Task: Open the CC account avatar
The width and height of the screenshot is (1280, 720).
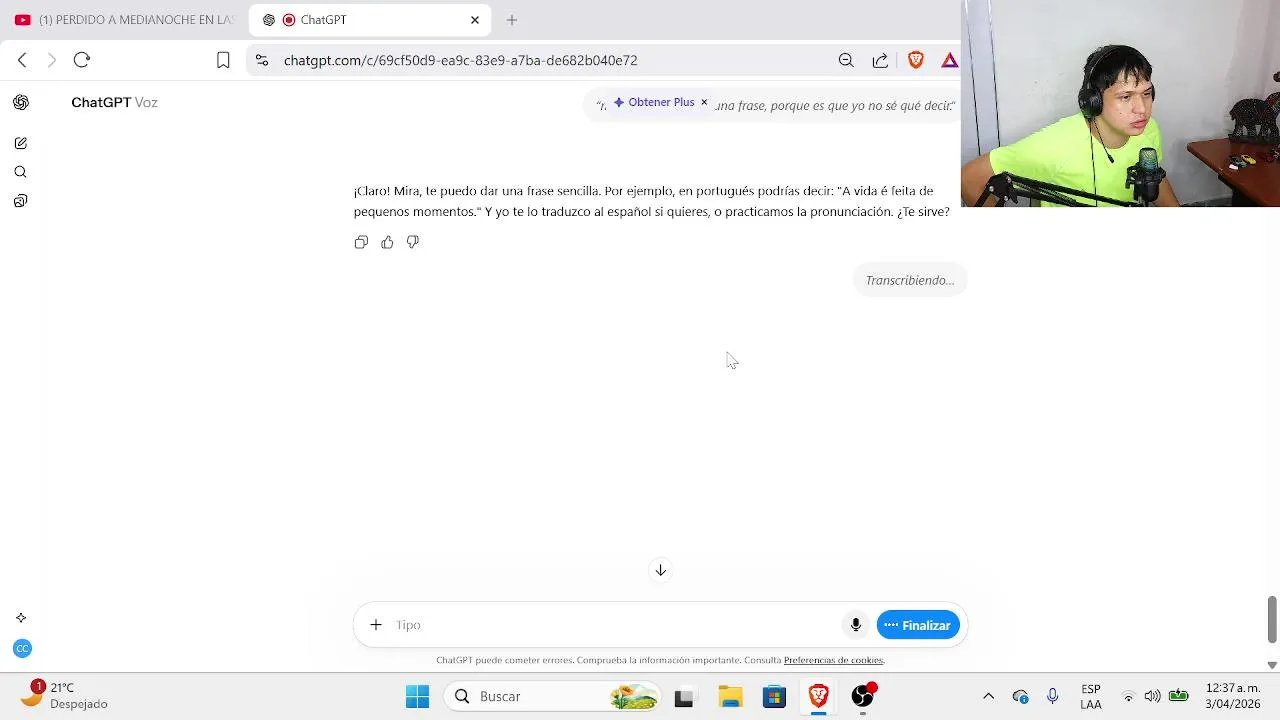Action: 22,648
